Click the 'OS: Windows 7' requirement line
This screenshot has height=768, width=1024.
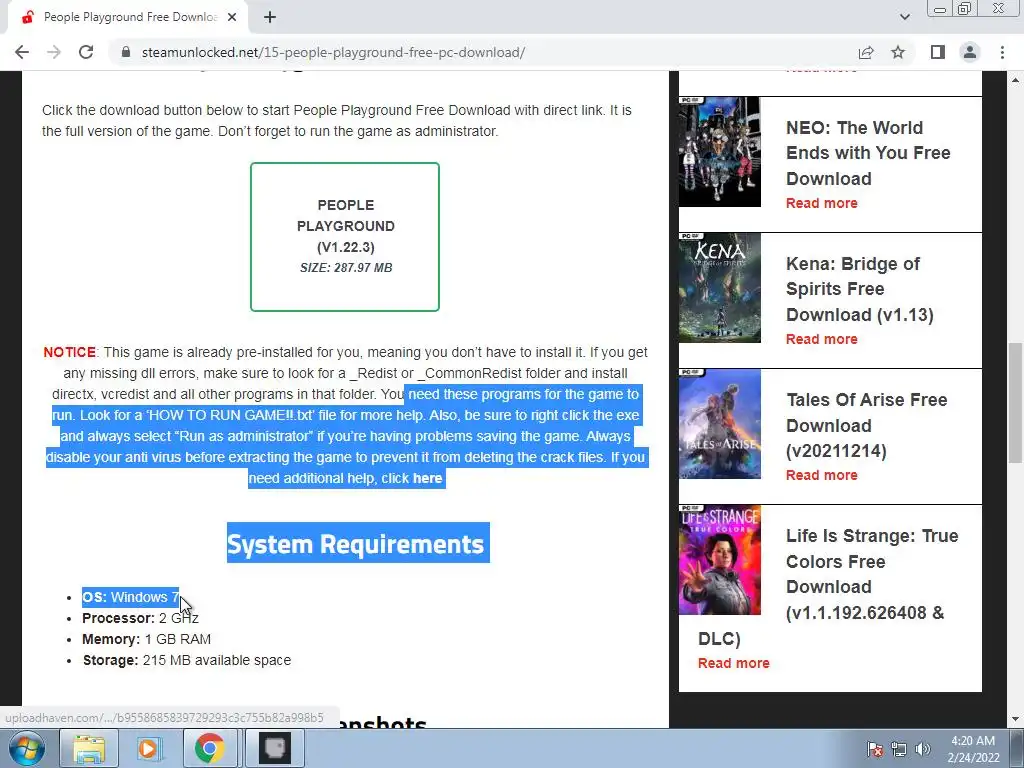tap(131, 597)
